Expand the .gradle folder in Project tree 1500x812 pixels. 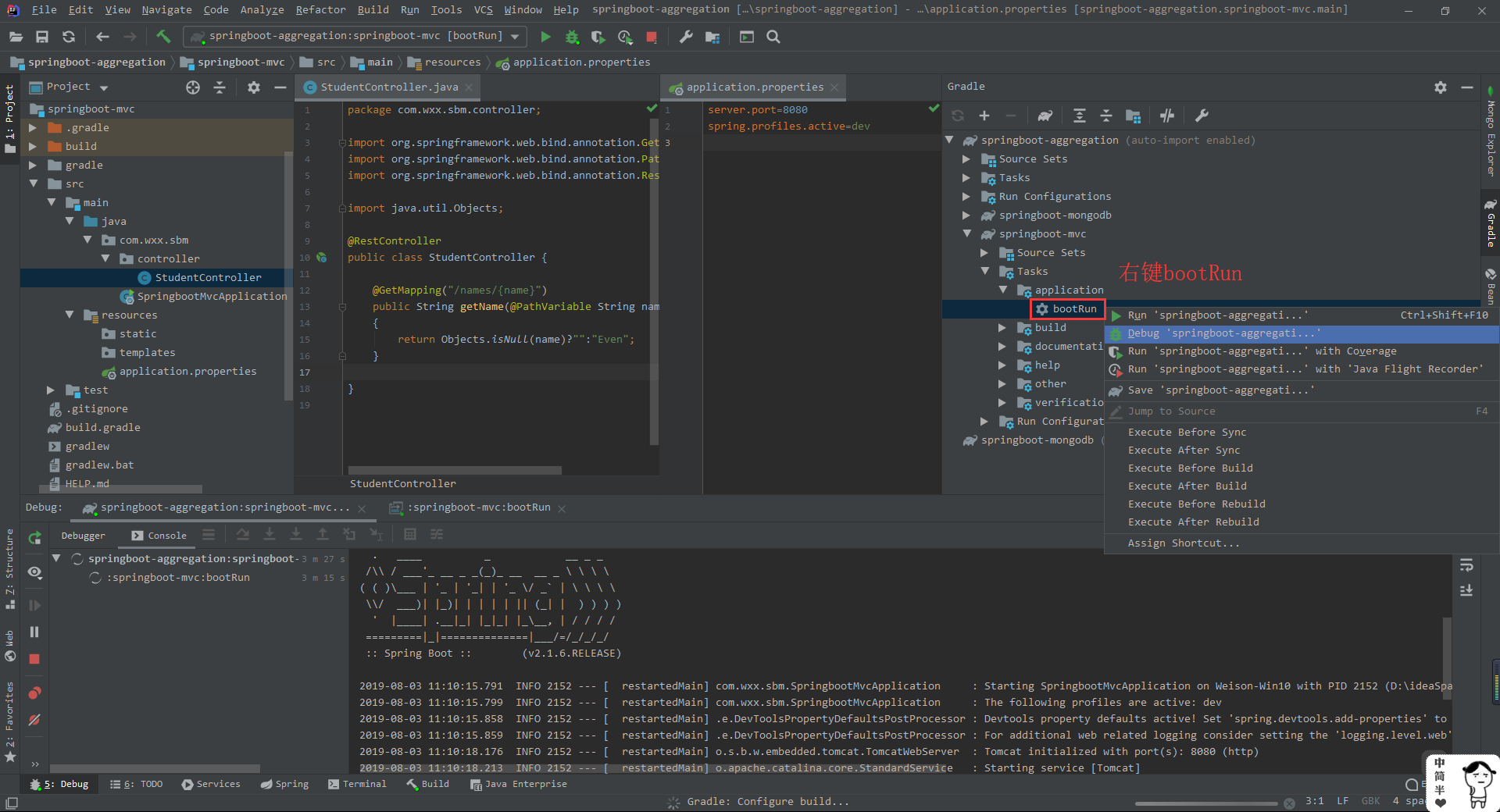[33, 128]
